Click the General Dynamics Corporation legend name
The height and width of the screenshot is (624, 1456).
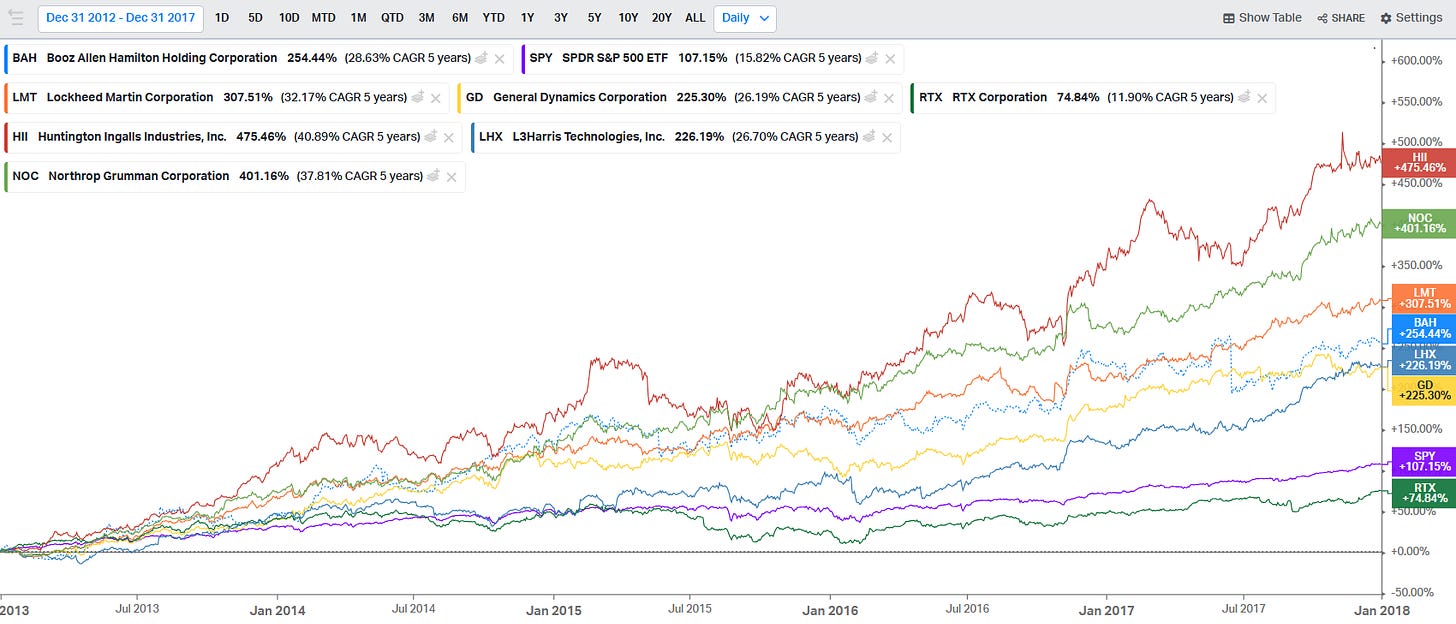[x=580, y=97]
